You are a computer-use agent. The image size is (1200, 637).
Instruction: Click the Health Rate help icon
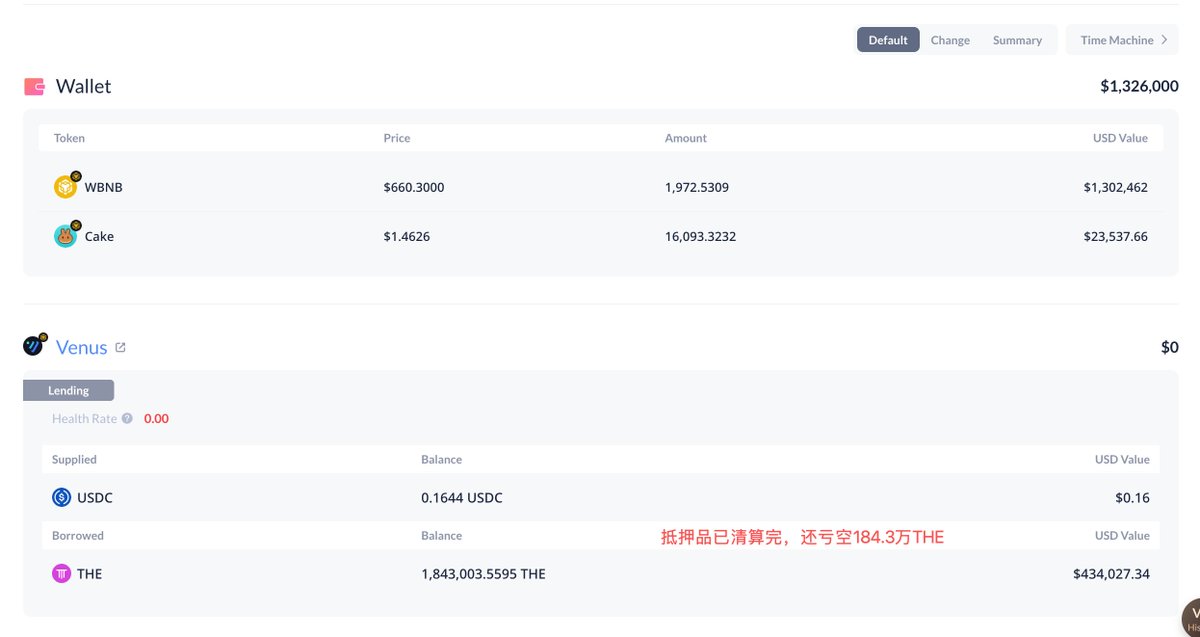(127, 419)
